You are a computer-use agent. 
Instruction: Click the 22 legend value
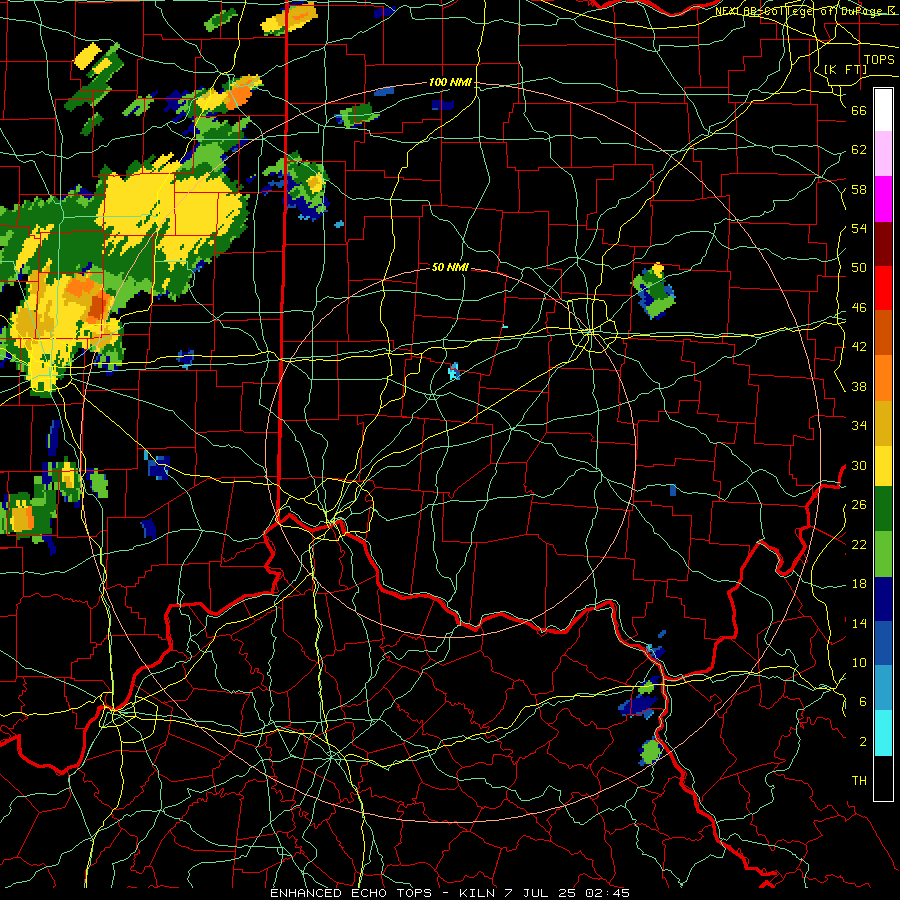pyautogui.click(x=859, y=544)
